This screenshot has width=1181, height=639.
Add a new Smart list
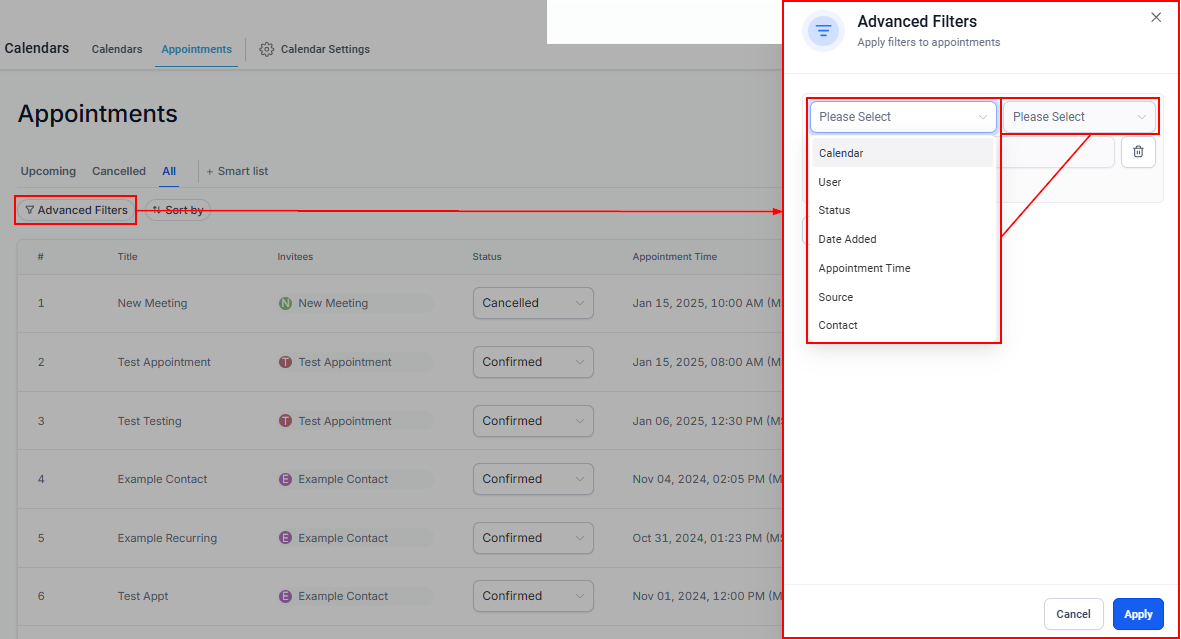point(237,171)
